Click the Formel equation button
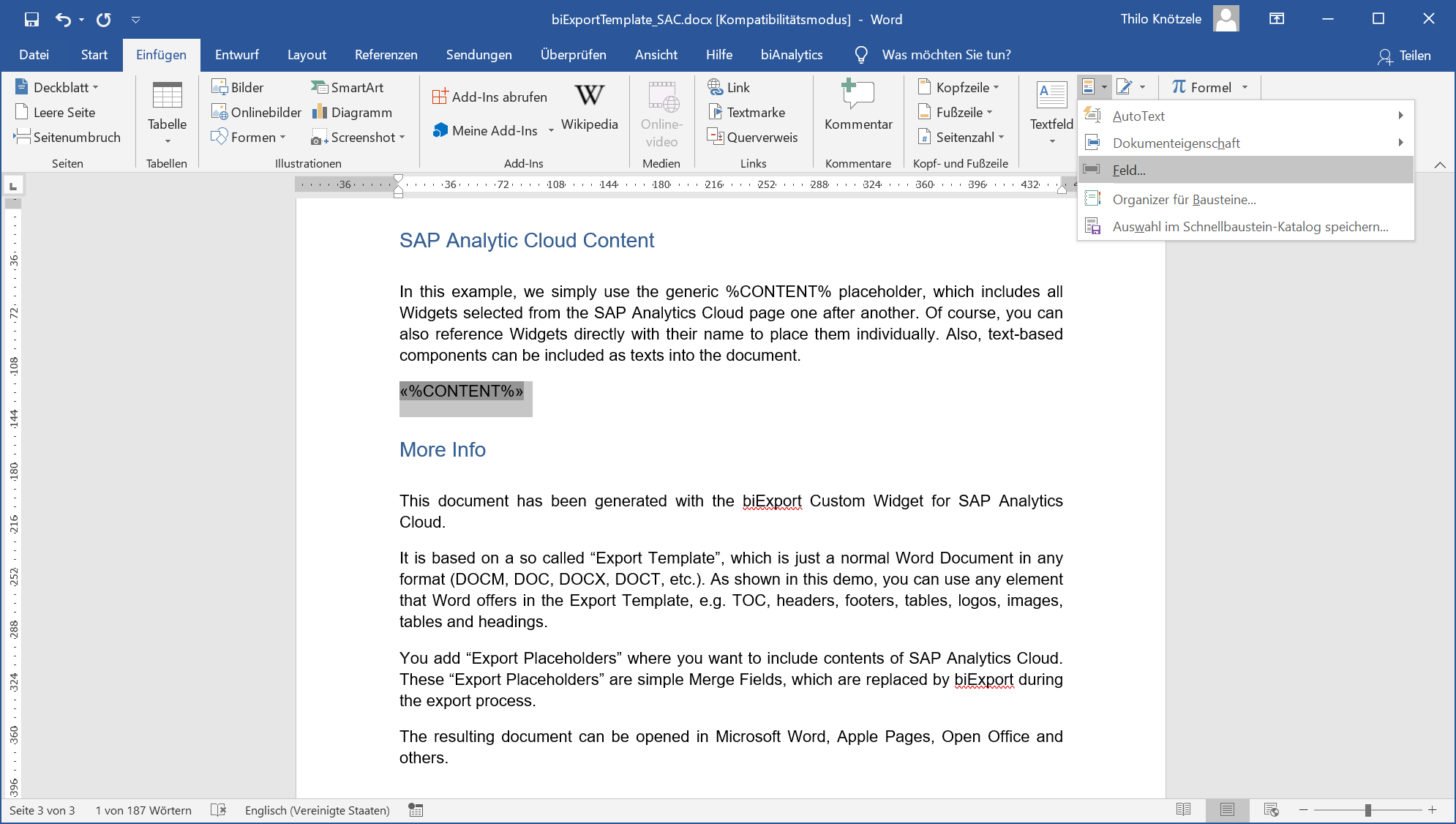Screen dimensions: 1456x824 pos(1201,87)
